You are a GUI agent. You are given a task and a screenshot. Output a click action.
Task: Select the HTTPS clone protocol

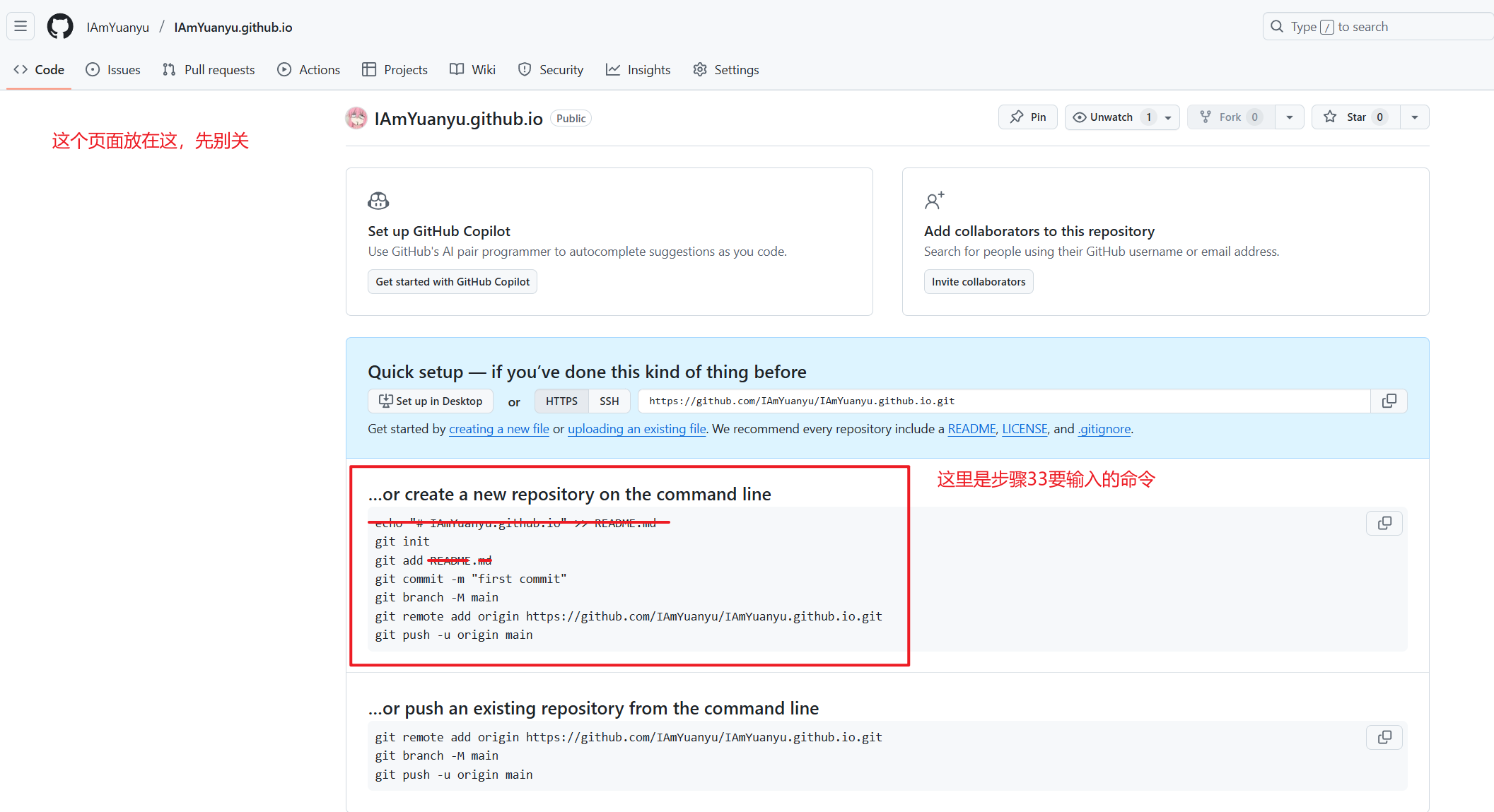click(561, 401)
